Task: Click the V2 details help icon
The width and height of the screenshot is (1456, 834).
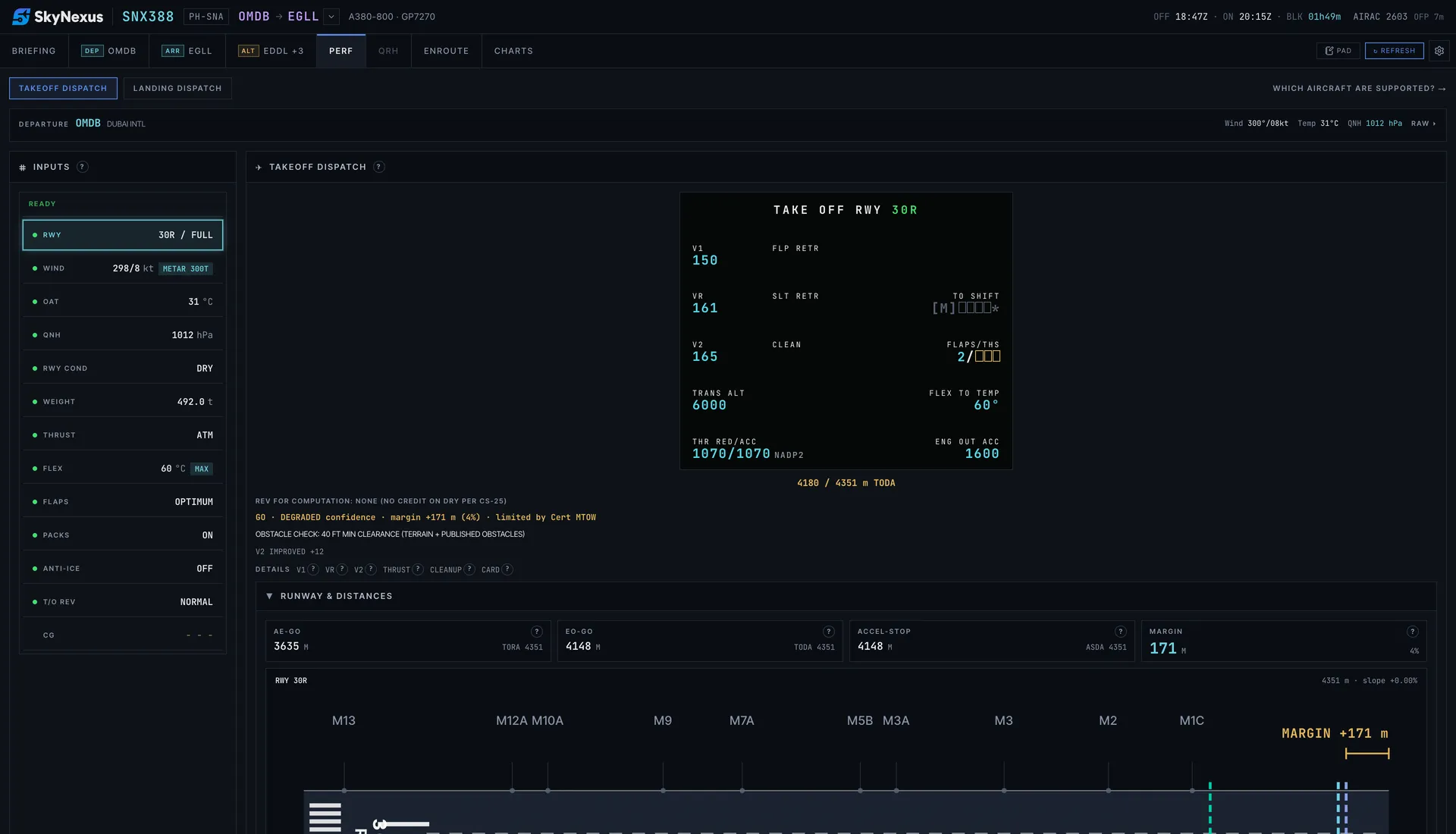Action: pos(371,569)
